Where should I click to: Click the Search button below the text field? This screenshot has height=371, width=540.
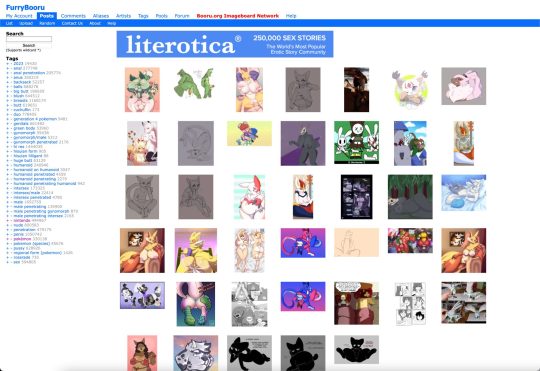[29, 45]
